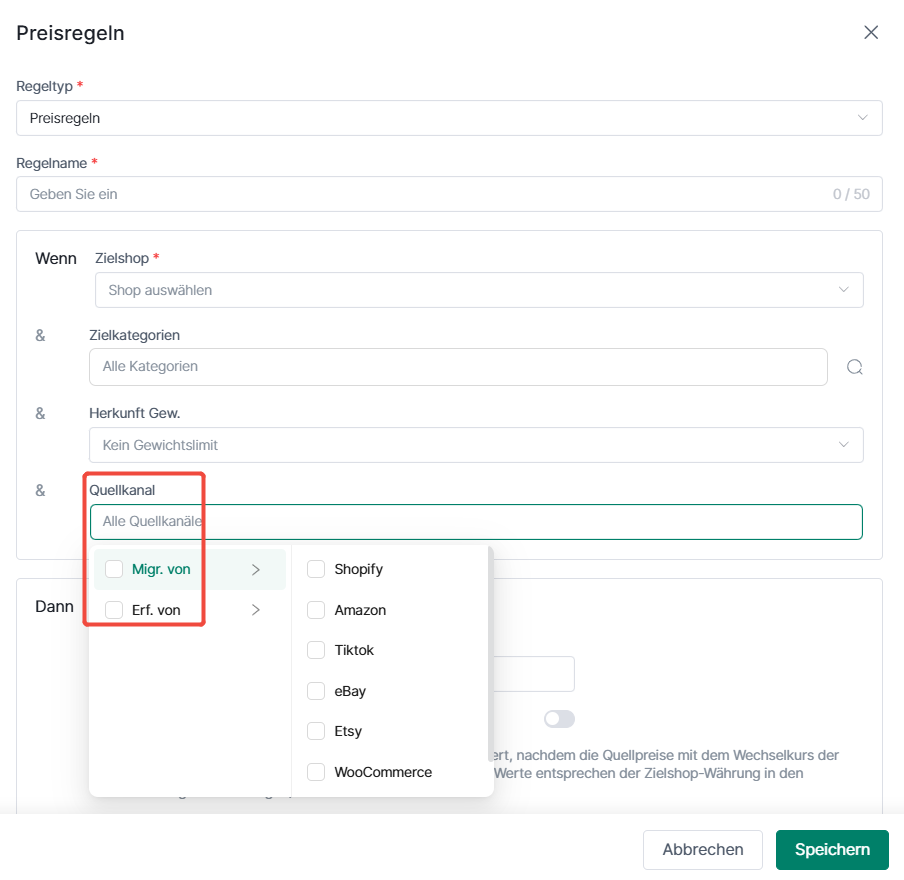Viewport: 904px width, 880px height.
Task: Click the Alle Kategorien input field
Action: point(458,367)
